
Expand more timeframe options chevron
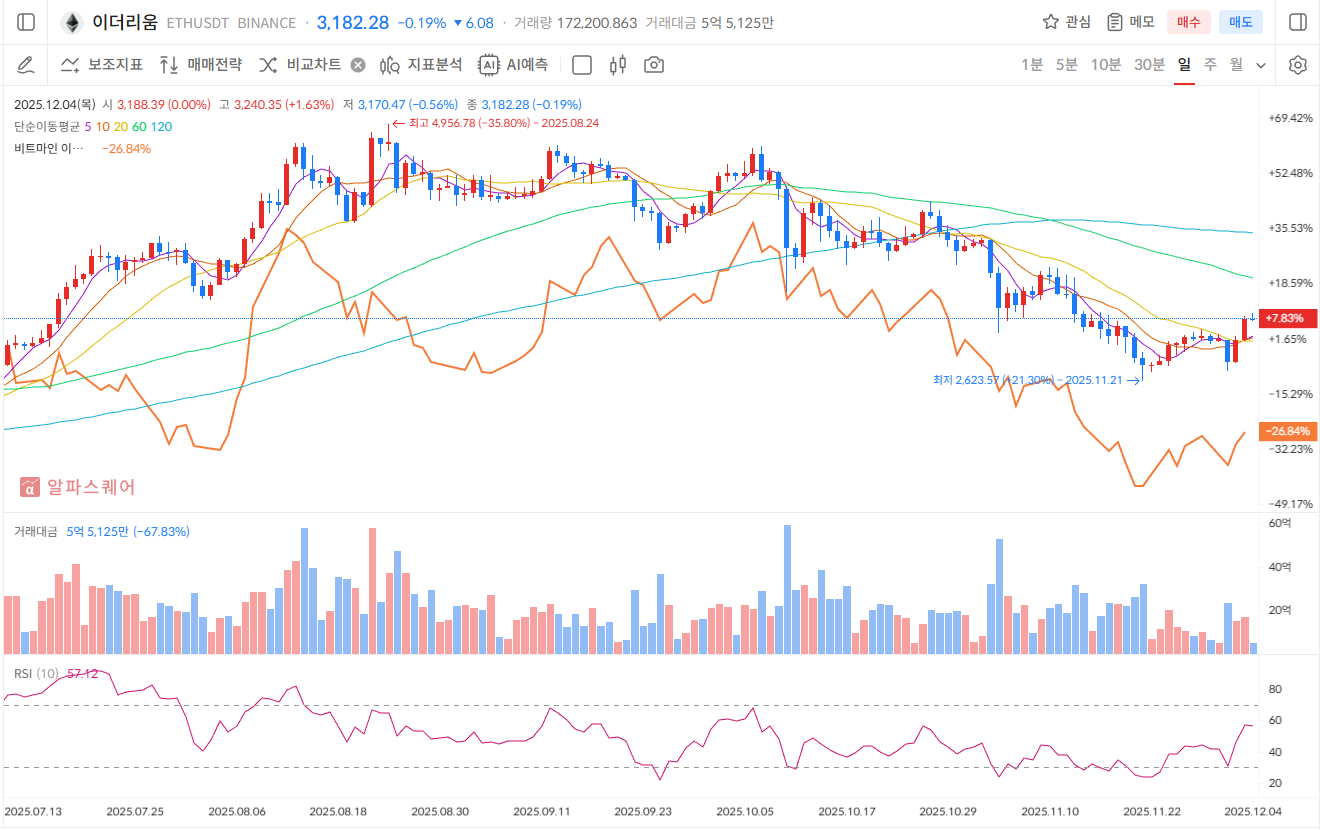click(x=1261, y=65)
